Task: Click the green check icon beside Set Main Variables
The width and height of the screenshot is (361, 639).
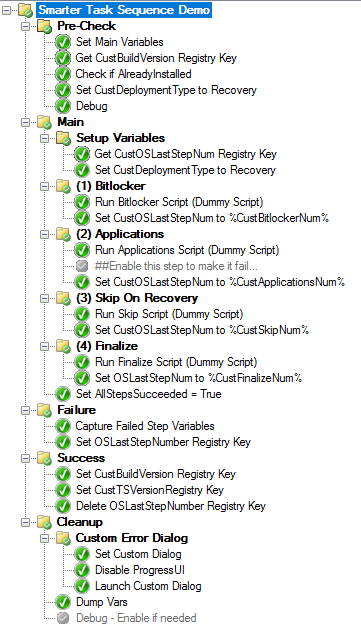Action: pos(63,42)
